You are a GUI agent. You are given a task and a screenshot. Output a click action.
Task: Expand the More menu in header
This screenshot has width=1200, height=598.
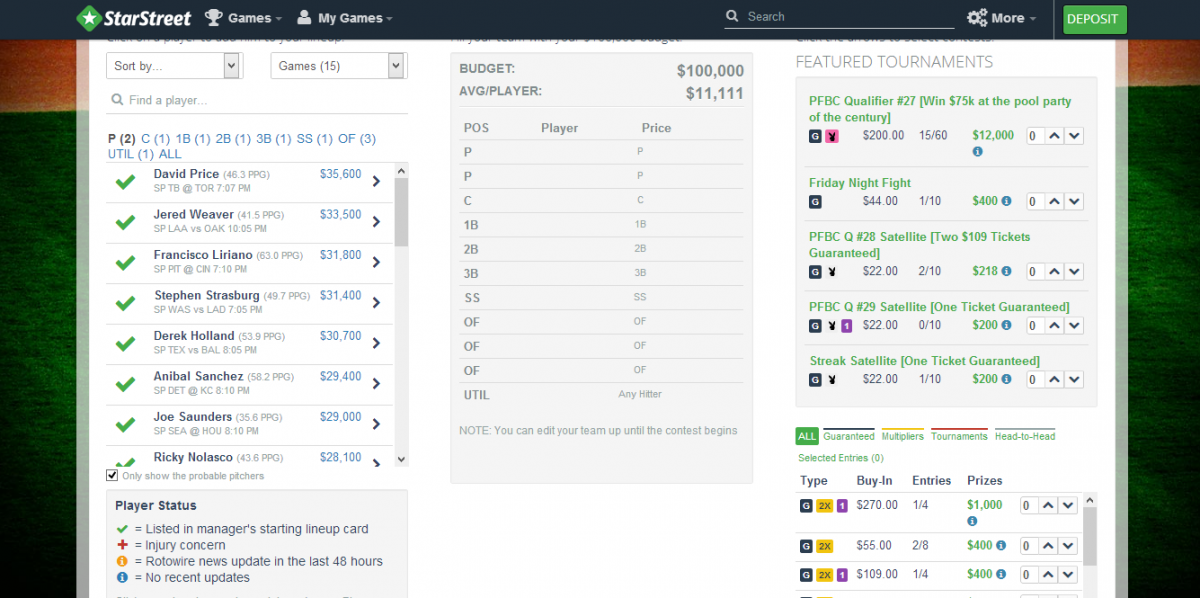tap(1001, 18)
